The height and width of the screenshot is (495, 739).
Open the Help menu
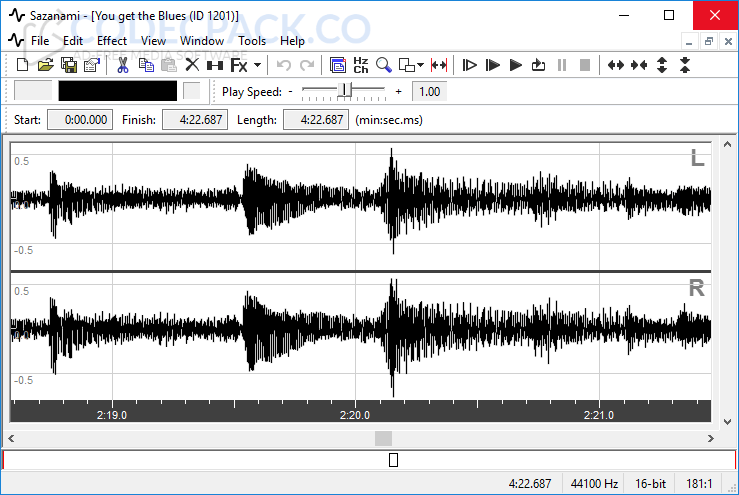click(x=292, y=41)
